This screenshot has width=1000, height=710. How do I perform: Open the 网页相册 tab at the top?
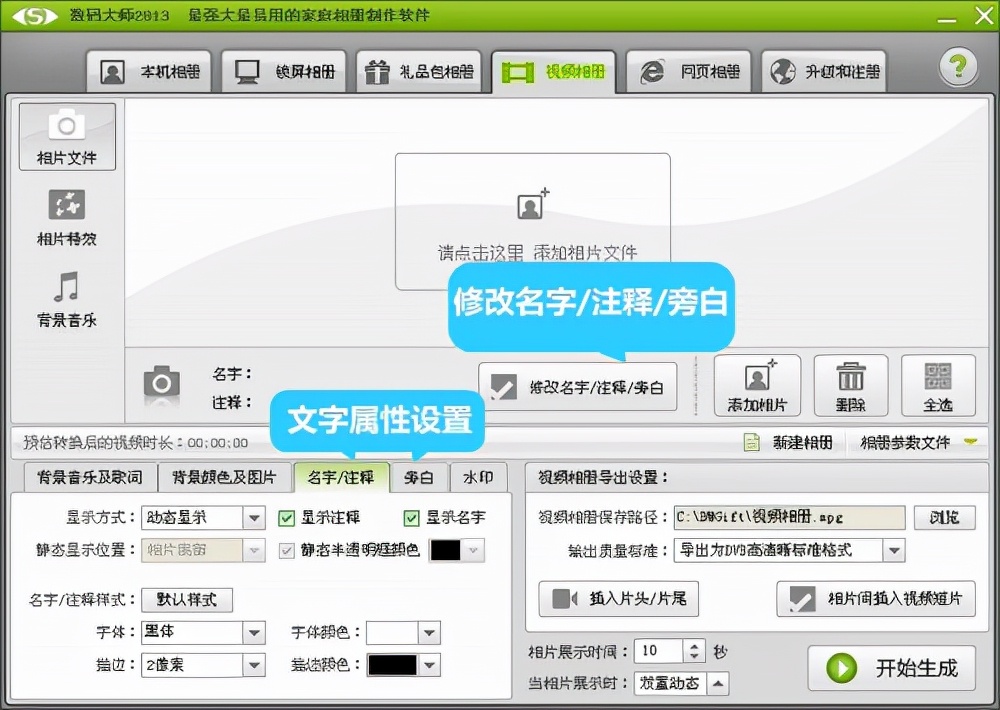(x=688, y=70)
